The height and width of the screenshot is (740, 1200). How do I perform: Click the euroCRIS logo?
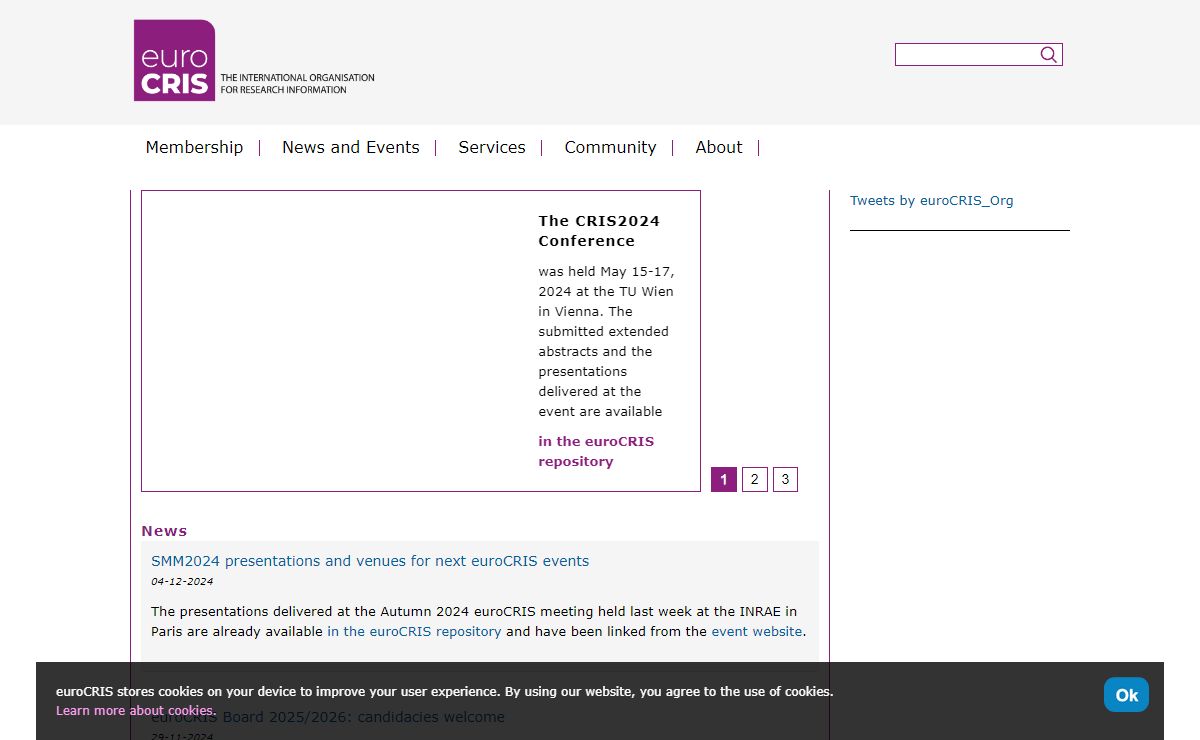pos(175,60)
